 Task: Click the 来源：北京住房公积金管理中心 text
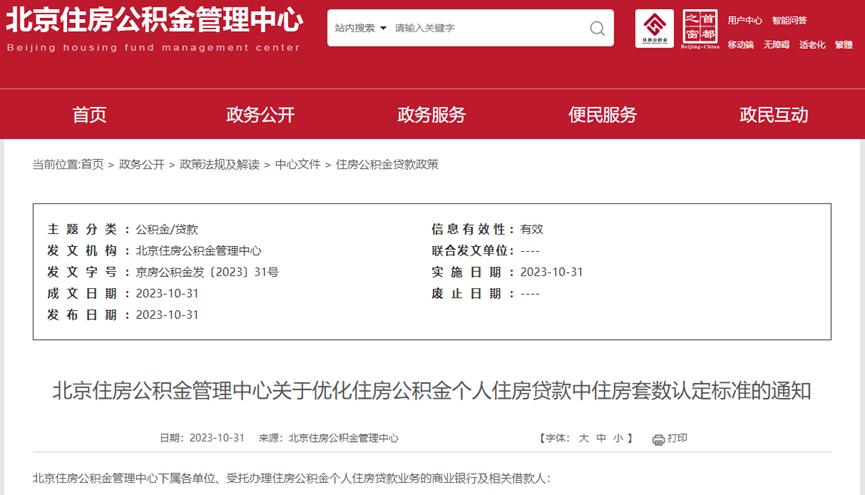[328, 438]
